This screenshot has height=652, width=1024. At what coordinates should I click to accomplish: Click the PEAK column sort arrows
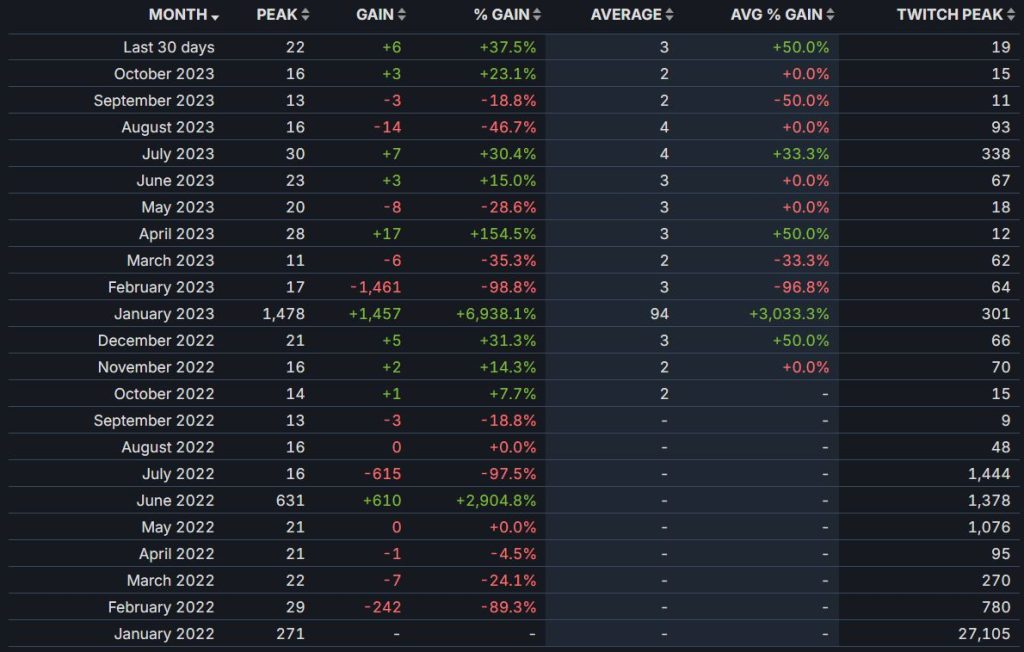tap(305, 15)
